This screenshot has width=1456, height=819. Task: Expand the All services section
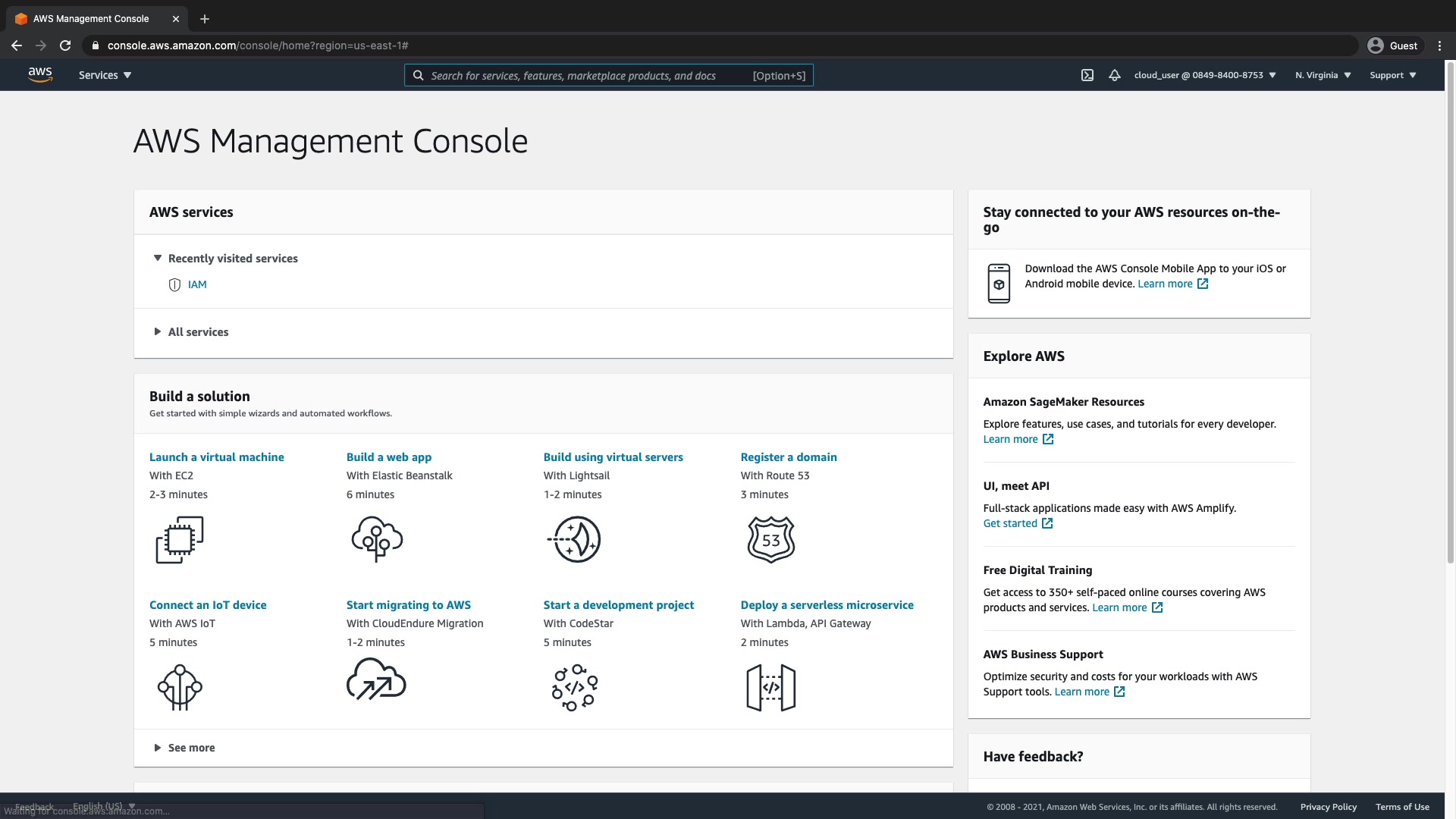(197, 332)
